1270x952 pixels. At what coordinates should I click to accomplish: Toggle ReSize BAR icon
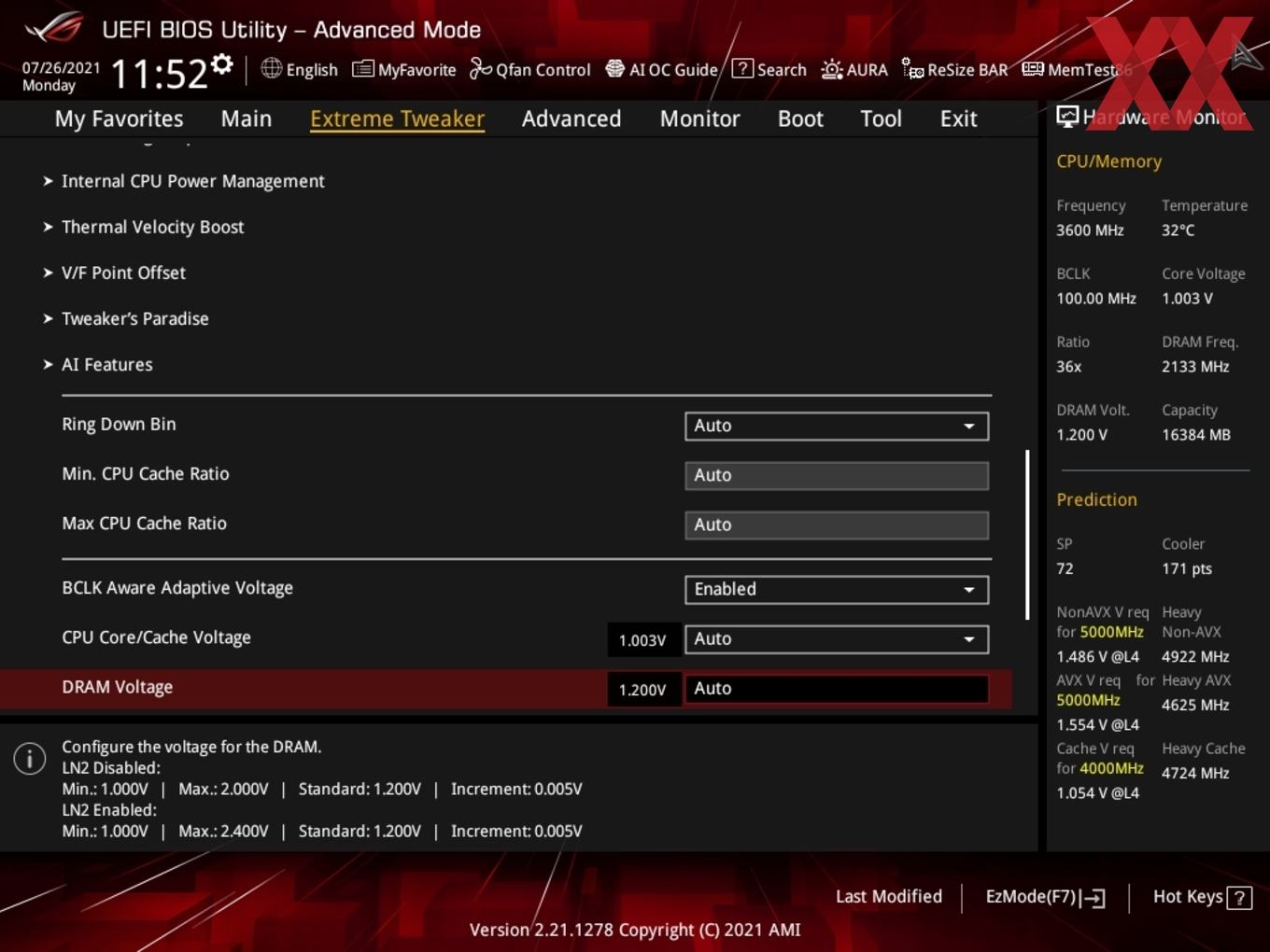(x=912, y=68)
